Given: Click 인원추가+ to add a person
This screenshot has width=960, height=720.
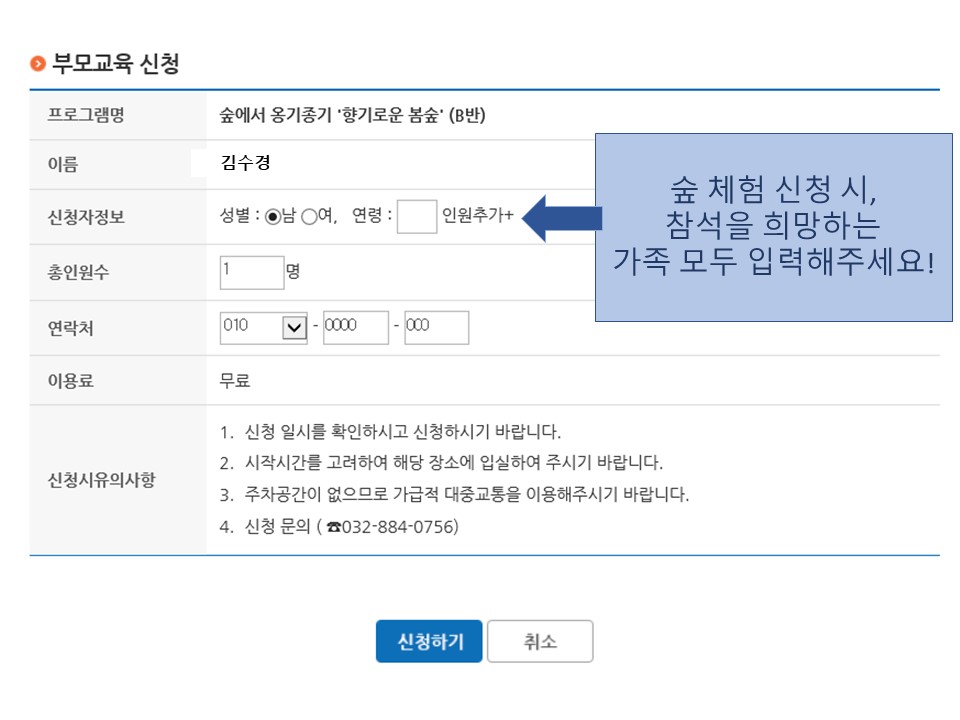Looking at the screenshot, I should pos(478,215).
